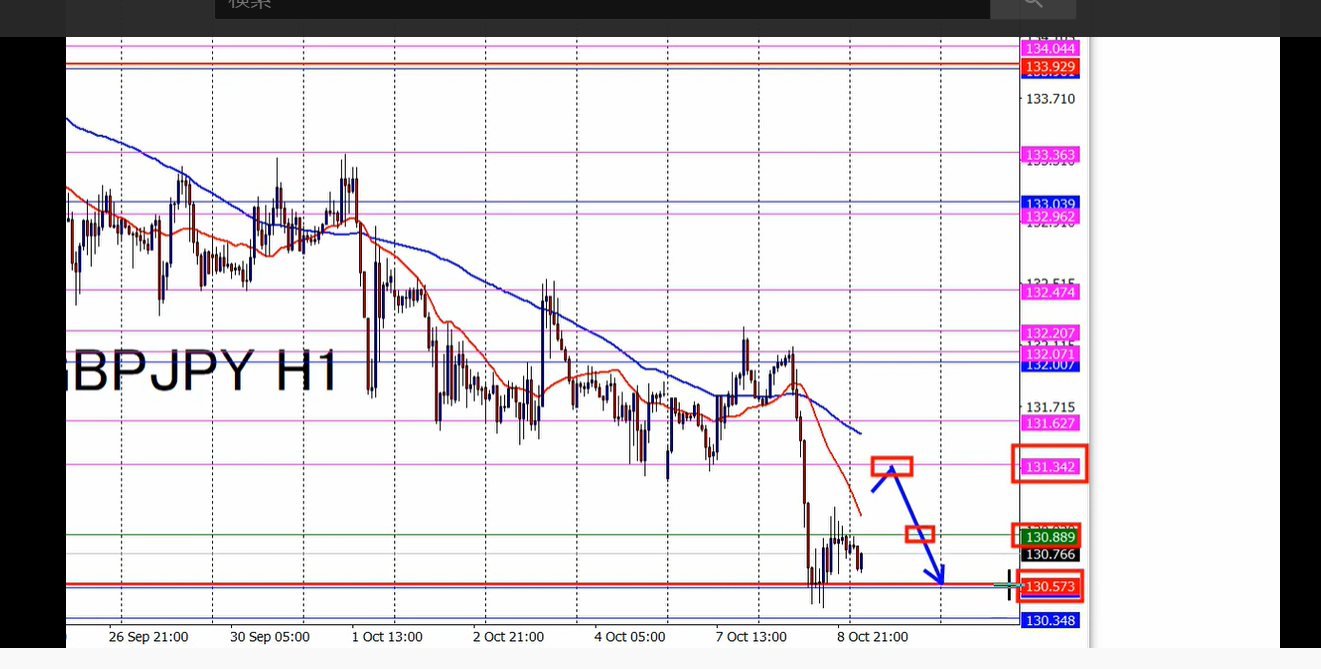The height and width of the screenshot is (669, 1321).
Task: Click the red boxed 130.573 label
Action: (x=1050, y=587)
